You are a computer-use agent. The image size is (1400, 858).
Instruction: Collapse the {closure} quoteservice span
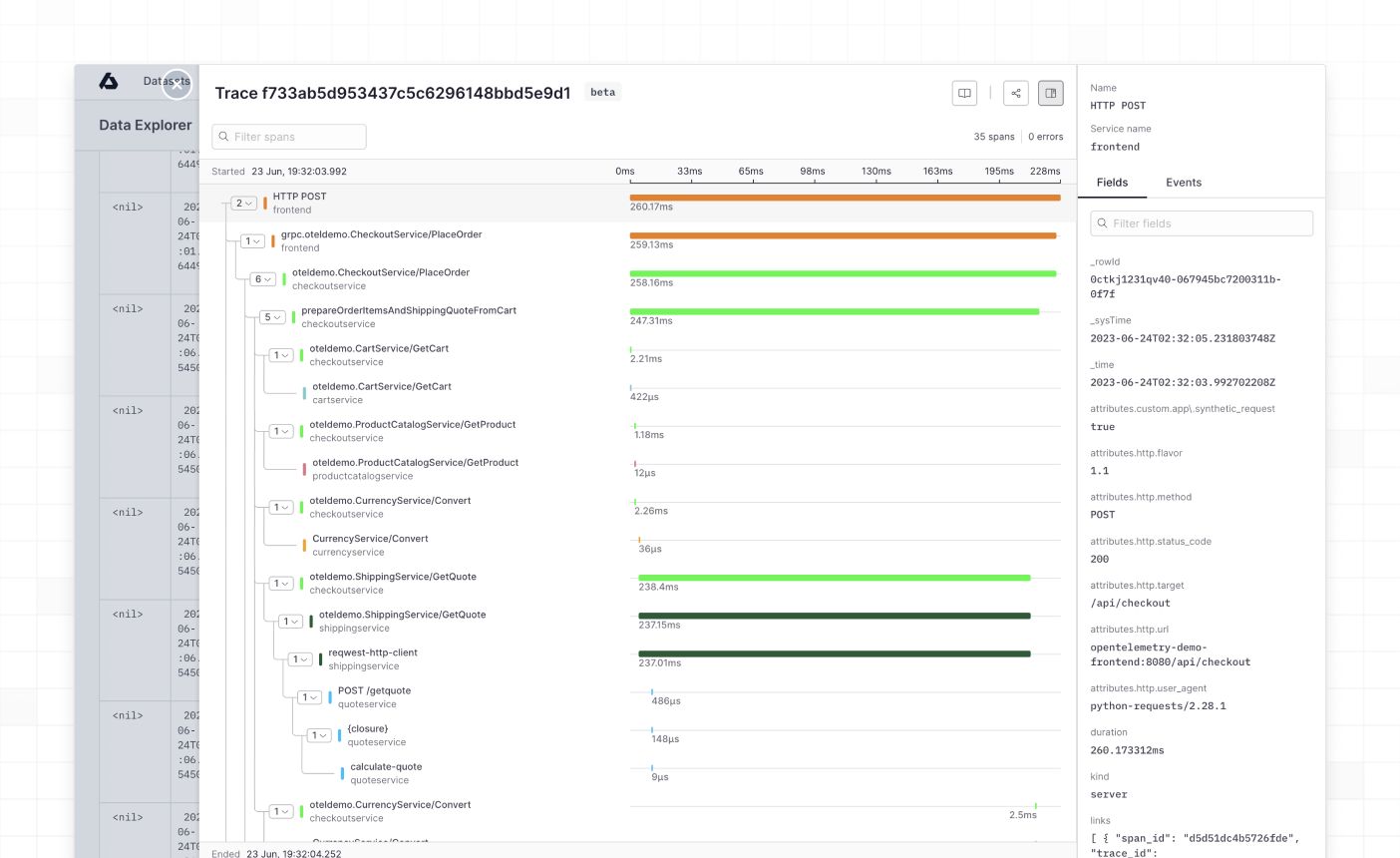(x=319, y=735)
